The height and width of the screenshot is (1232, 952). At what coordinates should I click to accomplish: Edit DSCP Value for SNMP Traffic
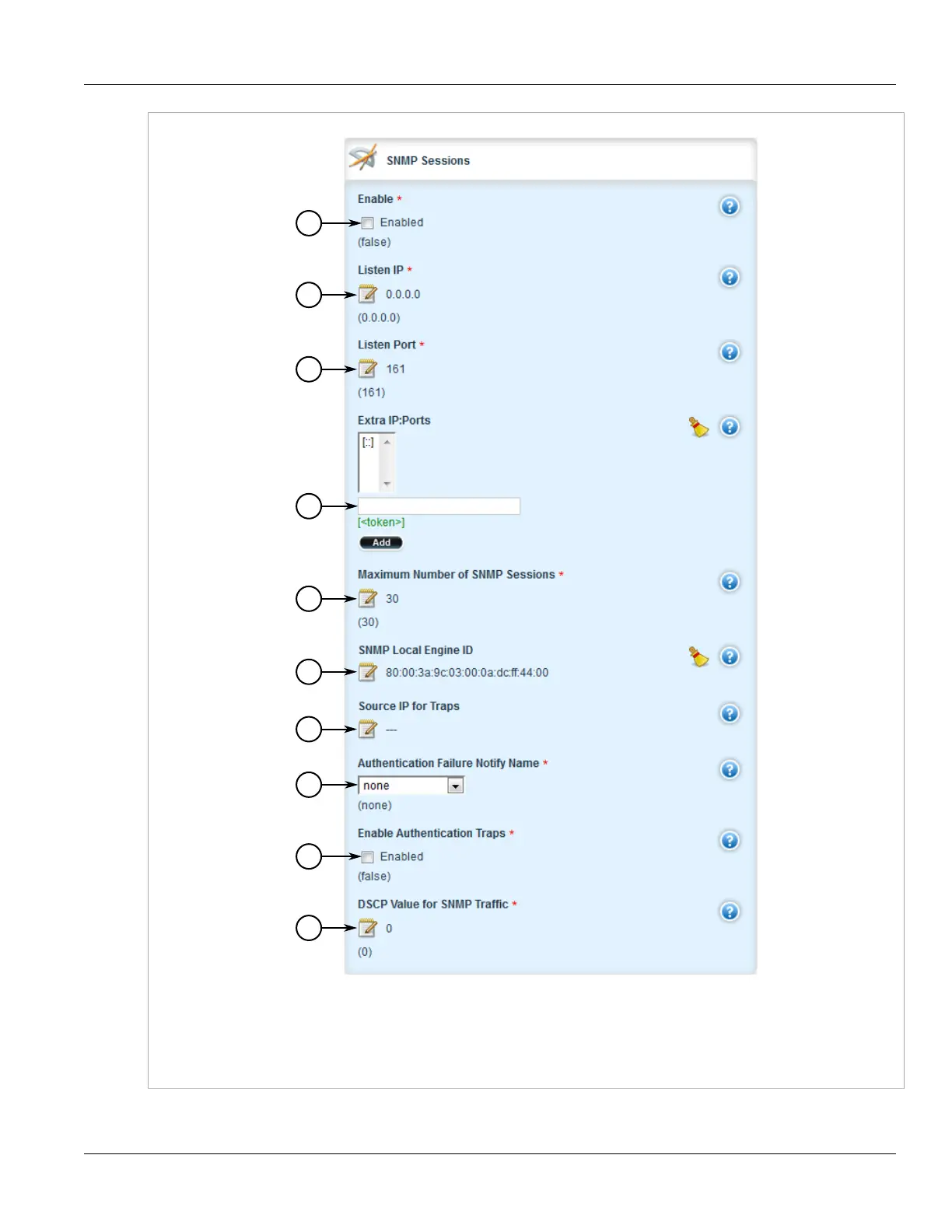click(x=367, y=928)
